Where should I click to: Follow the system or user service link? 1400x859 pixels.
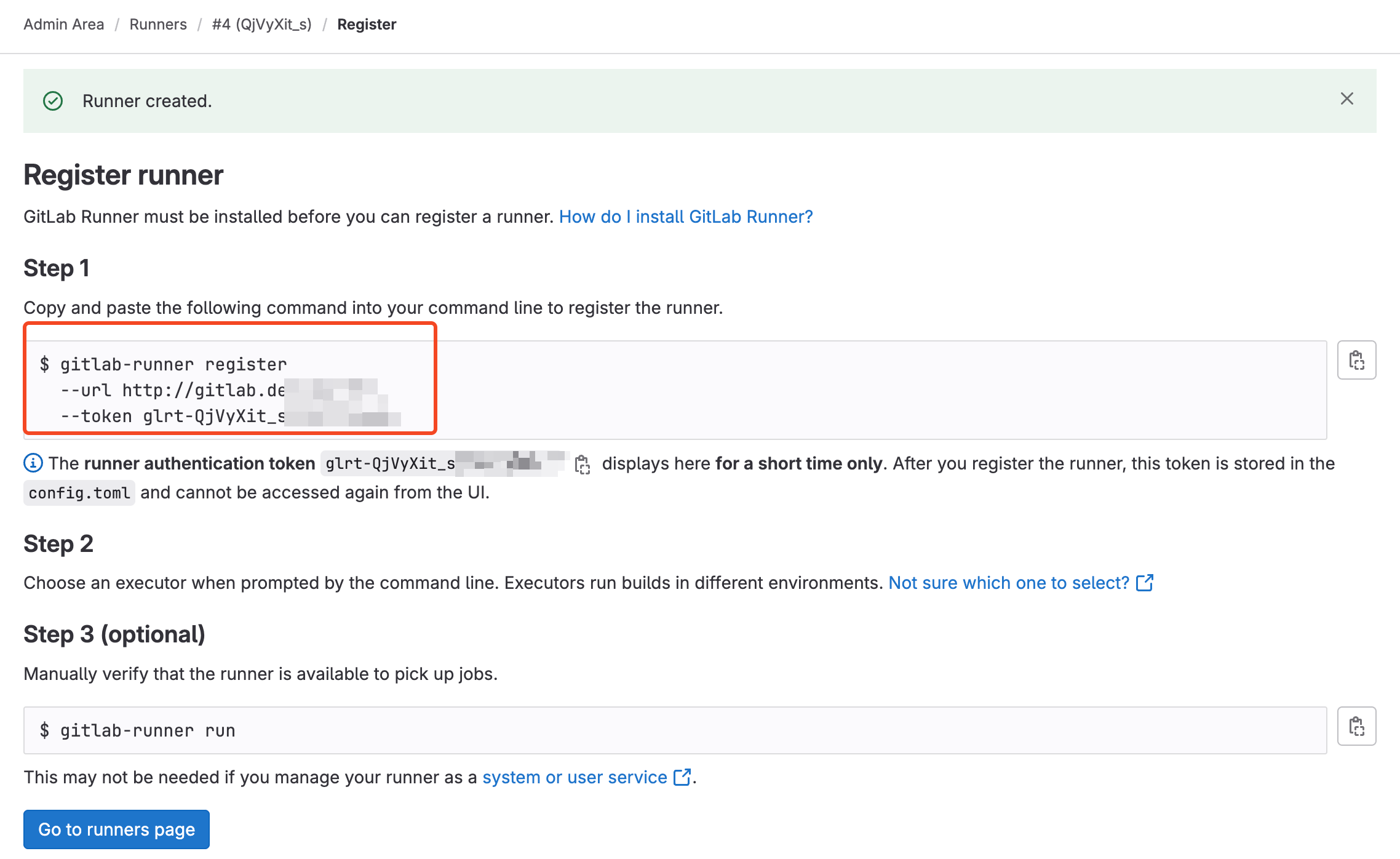575,777
